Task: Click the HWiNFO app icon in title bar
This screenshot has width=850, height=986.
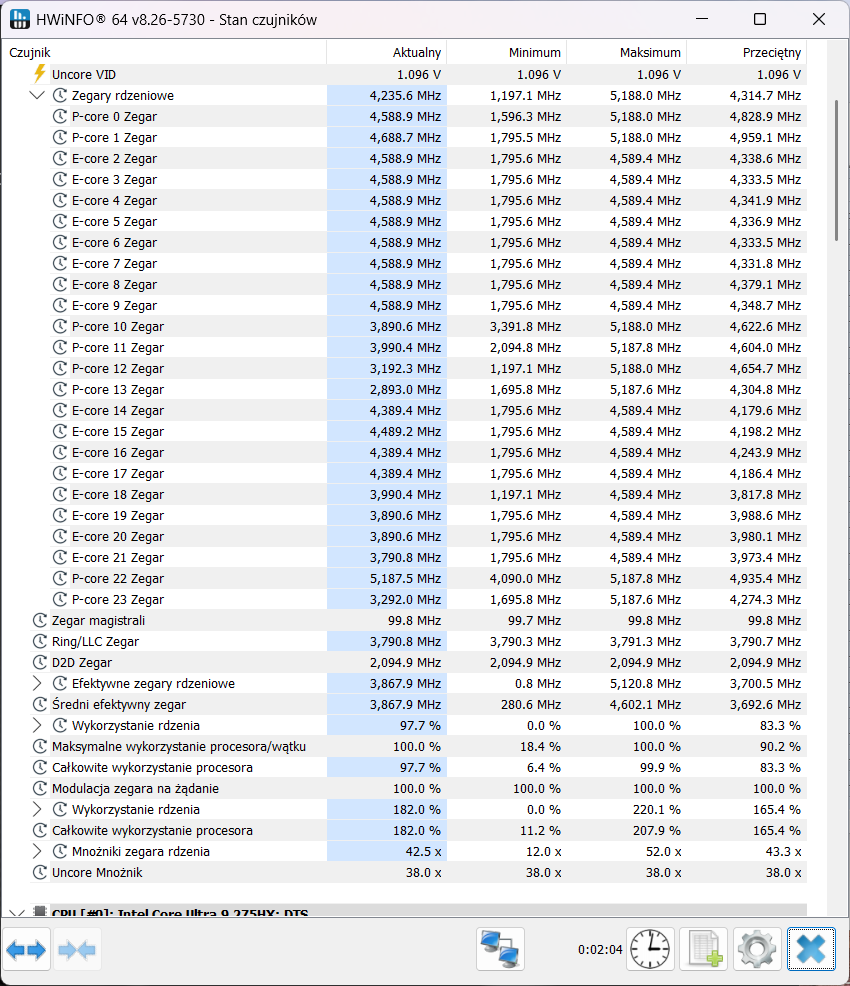Action: coord(19,19)
